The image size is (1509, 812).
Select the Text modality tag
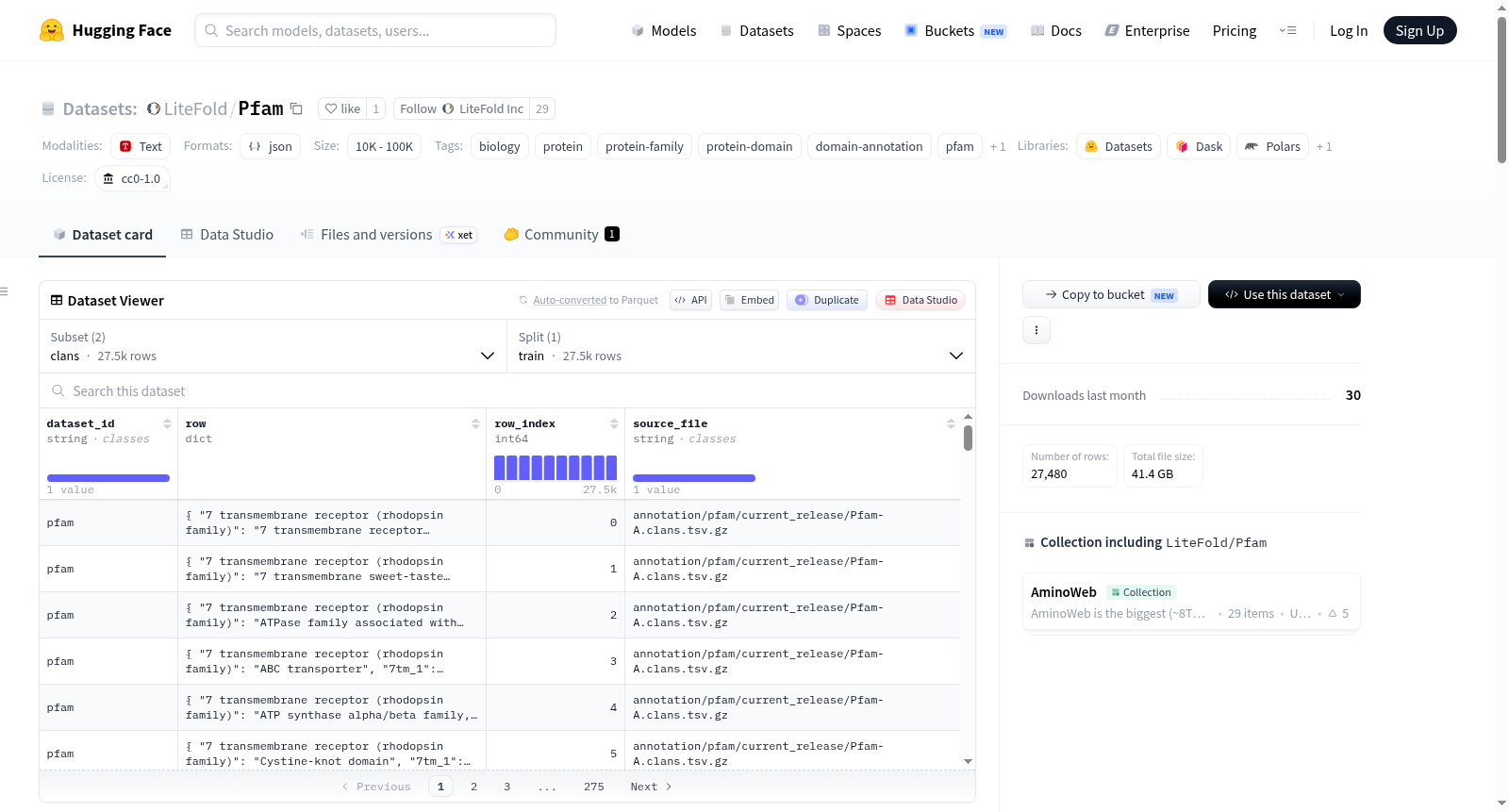(x=141, y=146)
